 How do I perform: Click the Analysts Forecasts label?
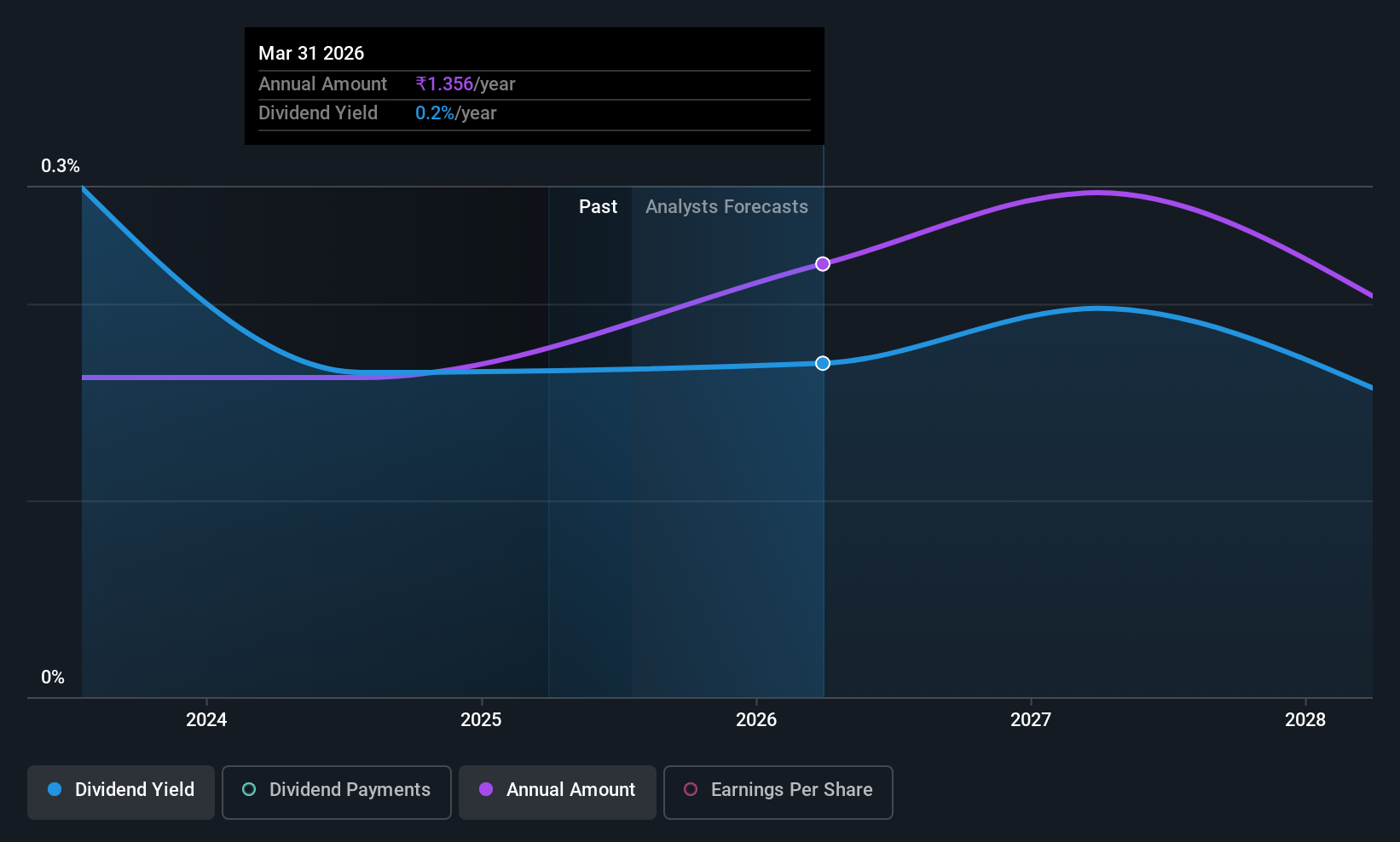[726, 207]
